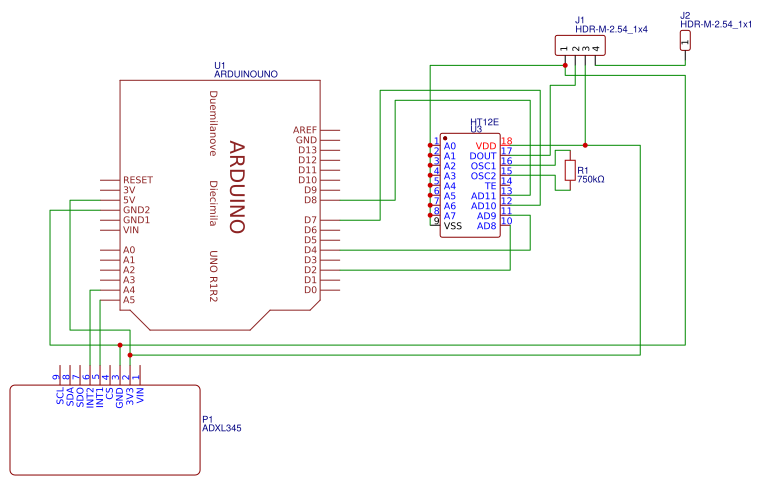
Task: Click the large ARDUINO text on U1
Action: (237, 187)
